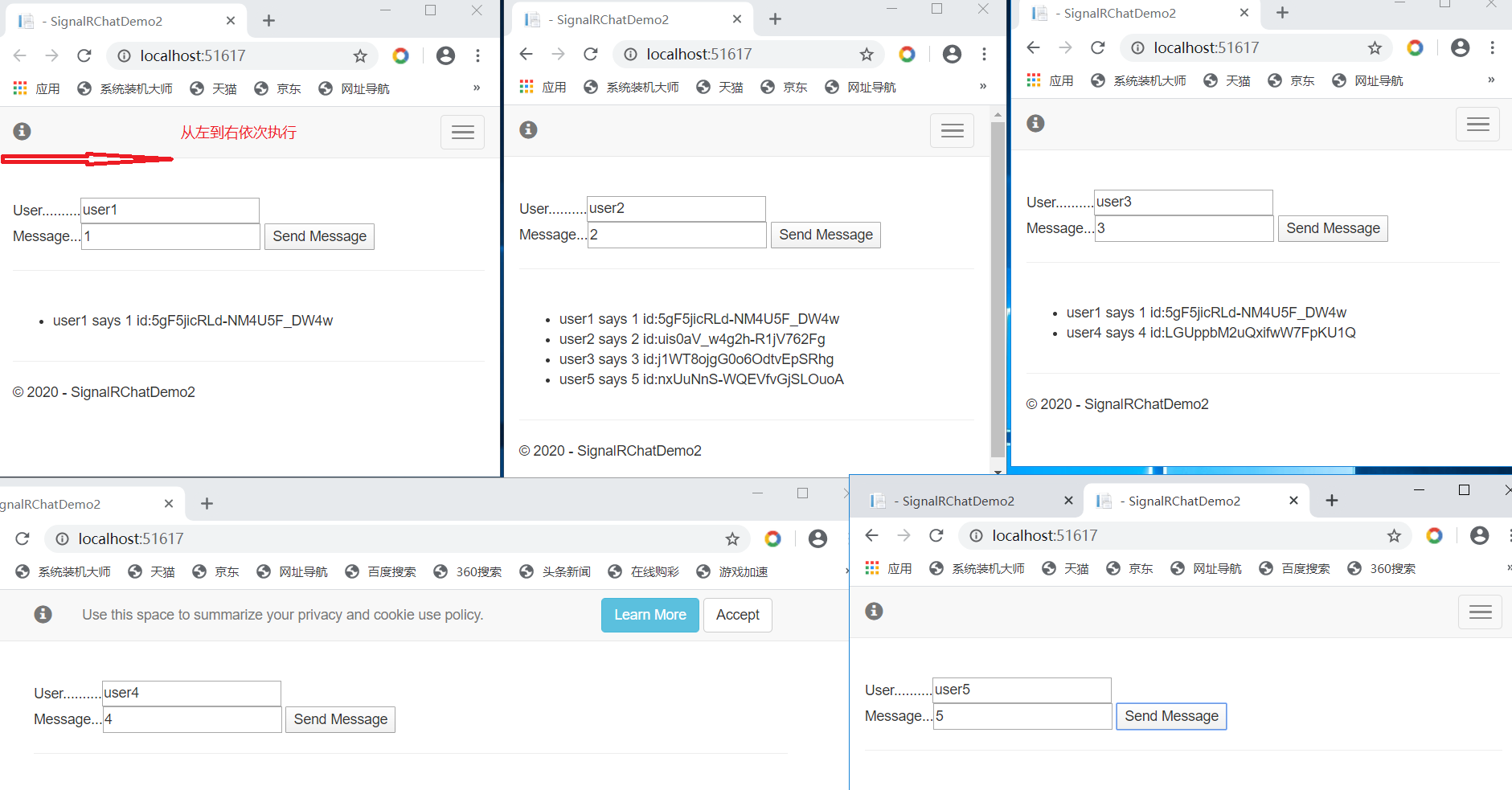Open the 应用 apps shortcut in user1 window

[x=37, y=88]
